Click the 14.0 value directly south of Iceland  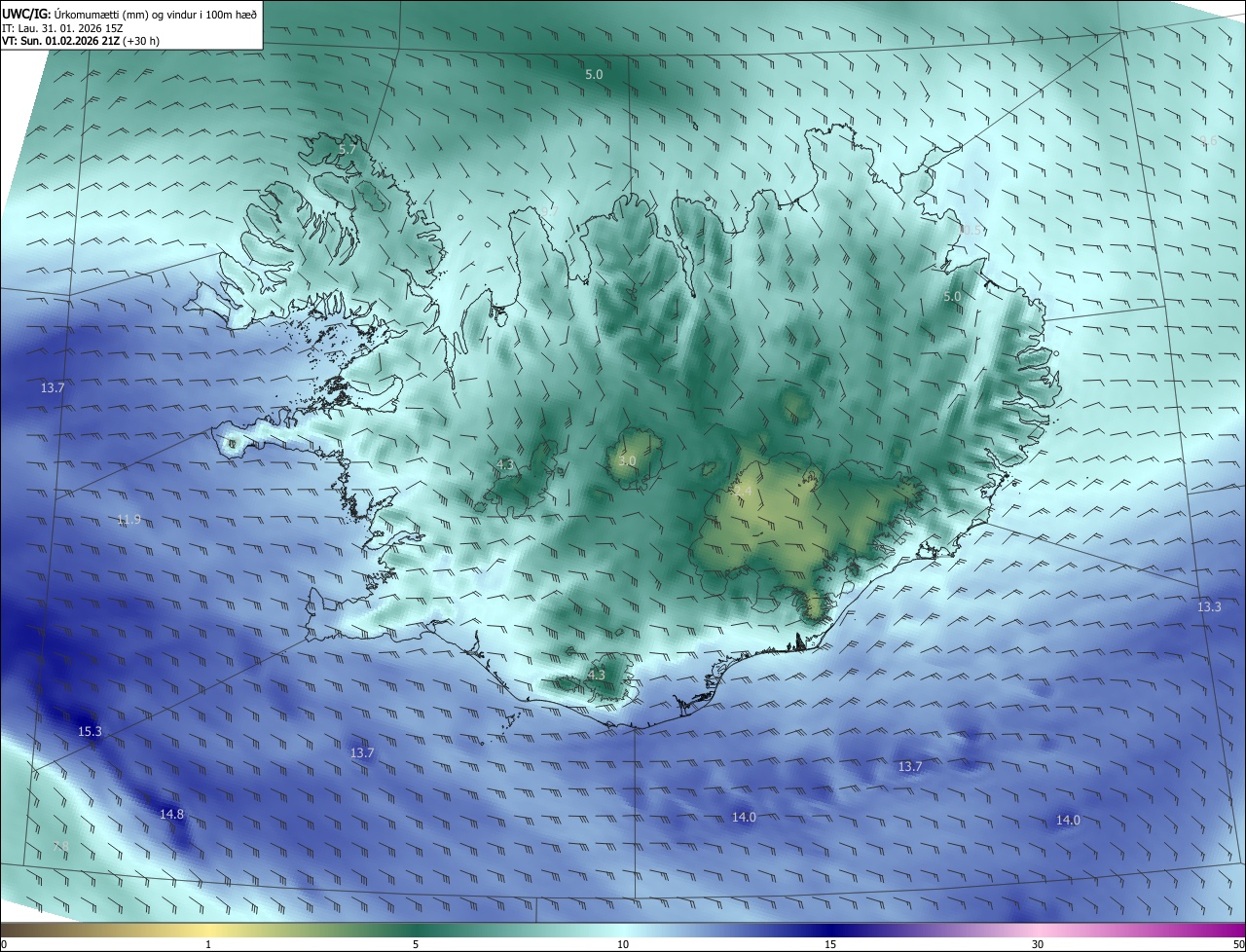(744, 817)
